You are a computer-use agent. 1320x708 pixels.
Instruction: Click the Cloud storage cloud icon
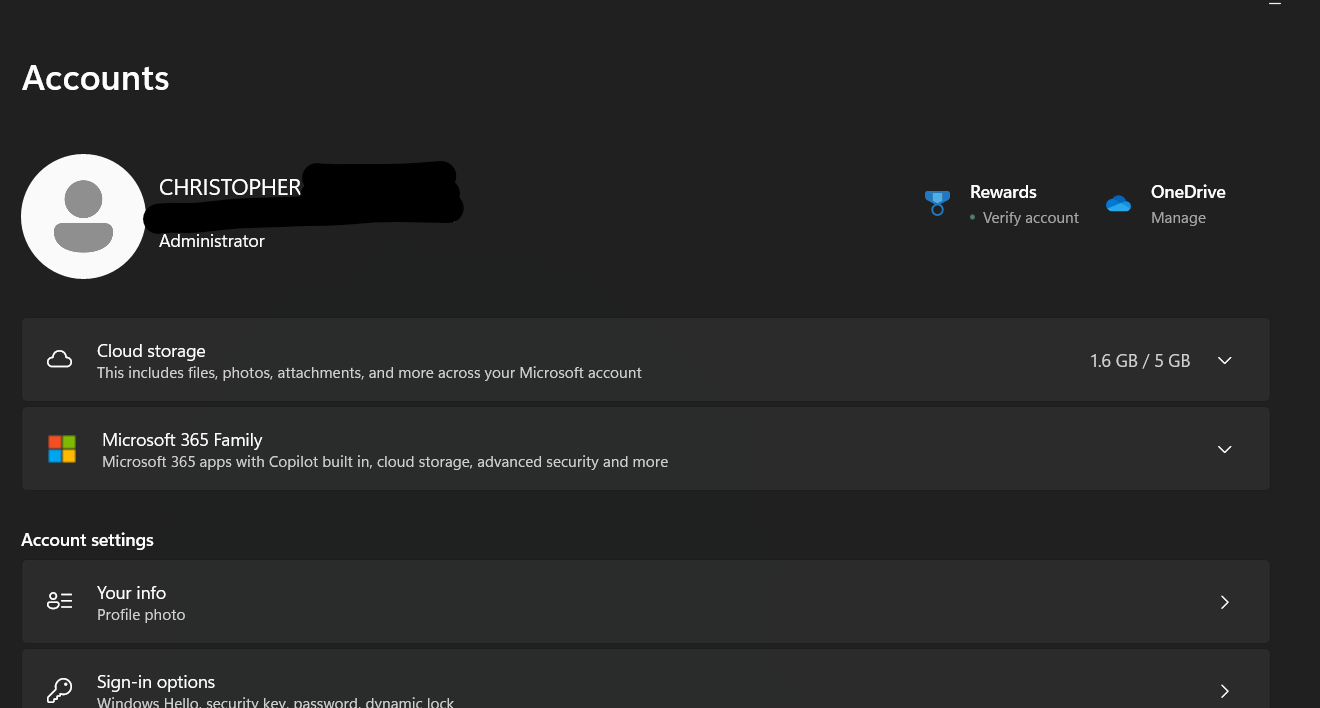(60, 360)
